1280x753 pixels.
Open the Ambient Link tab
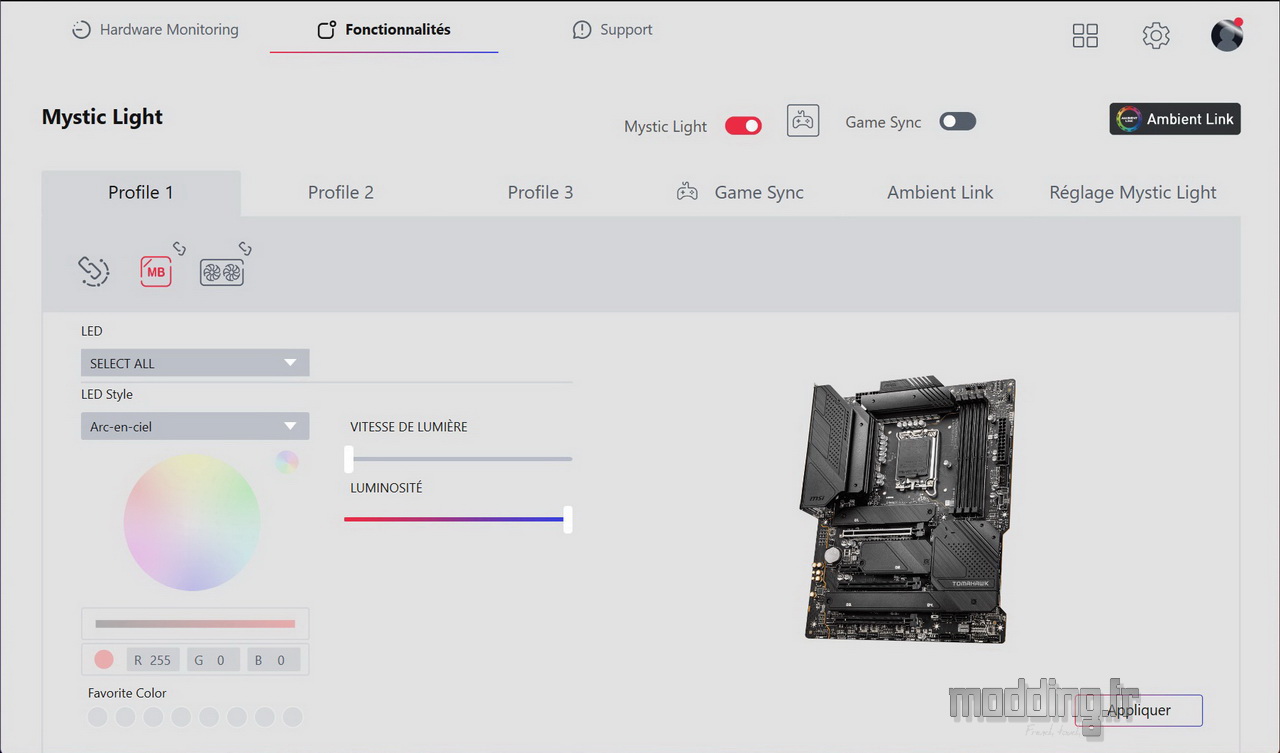(940, 193)
